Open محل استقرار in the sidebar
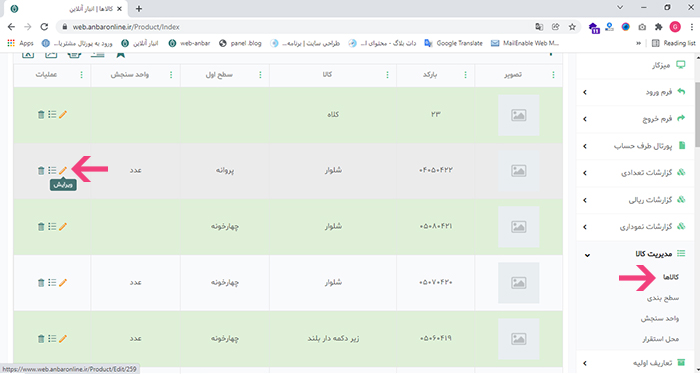The width and height of the screenshot is (700, 374). tap(660, 339)
